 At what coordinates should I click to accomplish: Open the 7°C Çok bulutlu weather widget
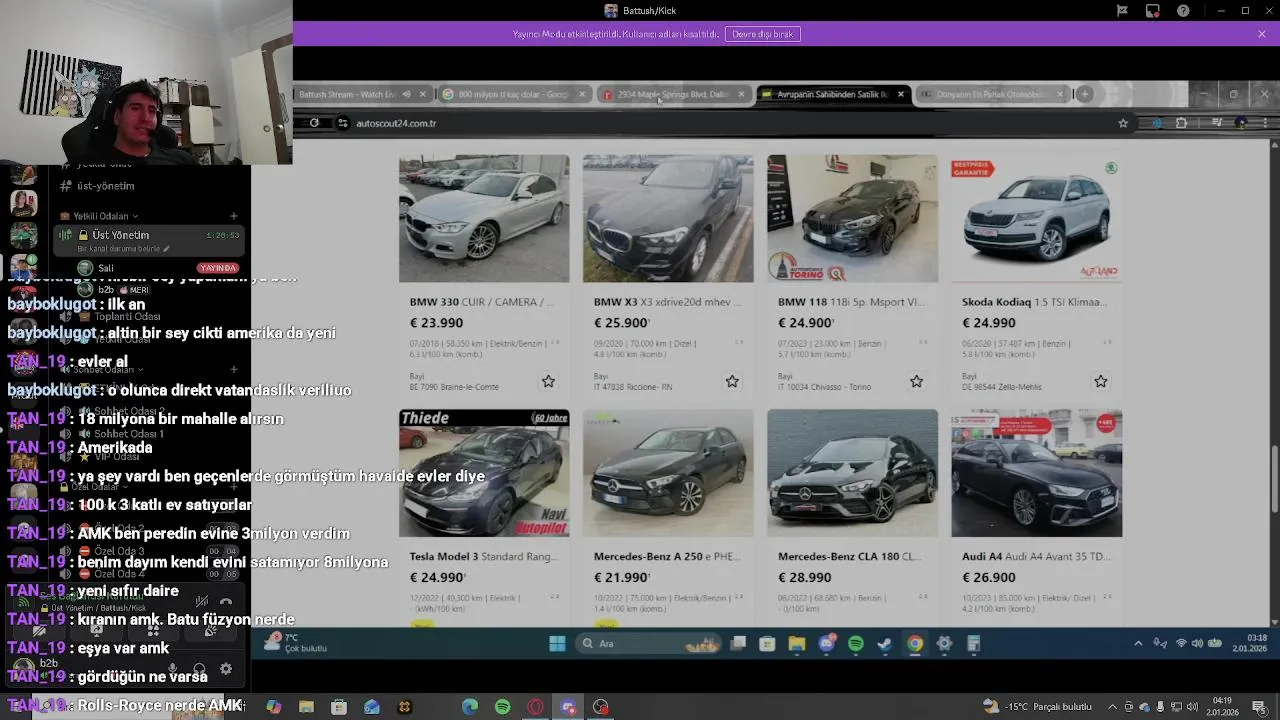297,643
